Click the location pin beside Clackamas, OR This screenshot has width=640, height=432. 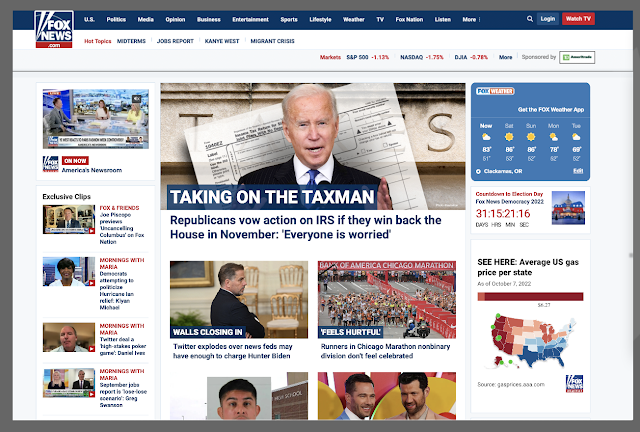point(478,171)
